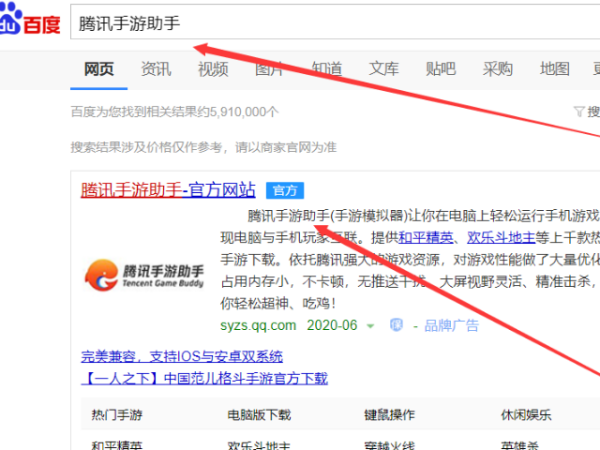
Task: Select the 采购 tab
Action: (x=497, y=69)
